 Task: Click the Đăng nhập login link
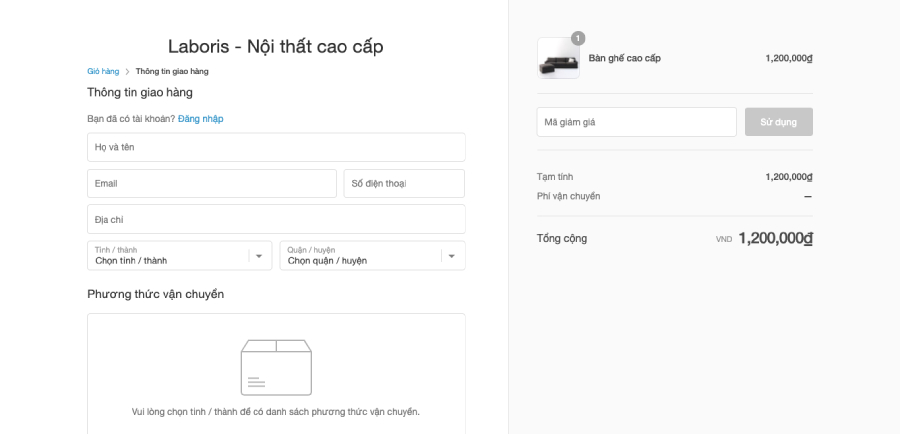point(200,119)
